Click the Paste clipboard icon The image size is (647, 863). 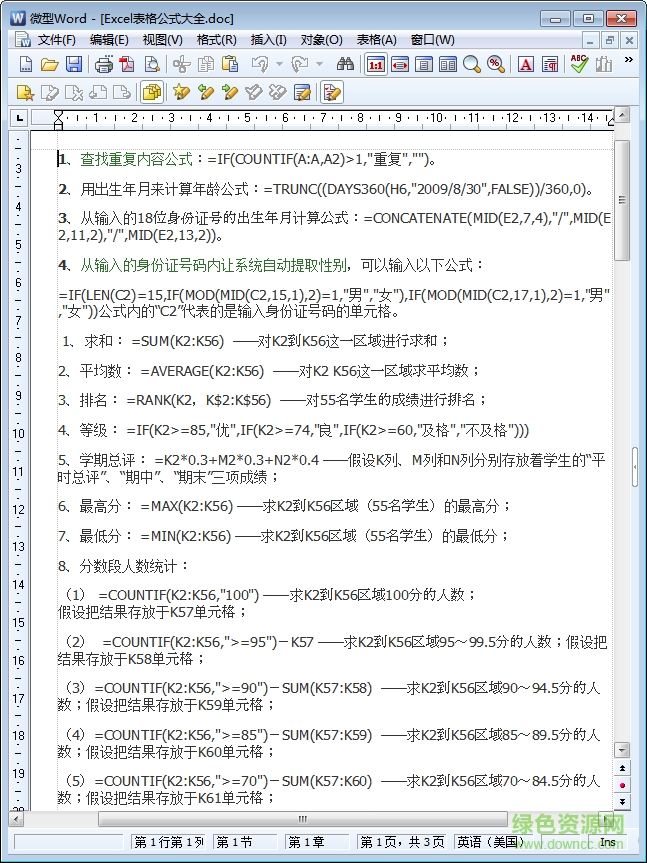(x=230, y=64)
